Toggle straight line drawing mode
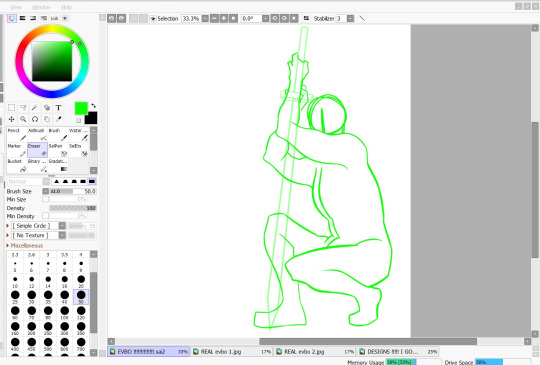 pyautogui.click(x=362, y=18)
